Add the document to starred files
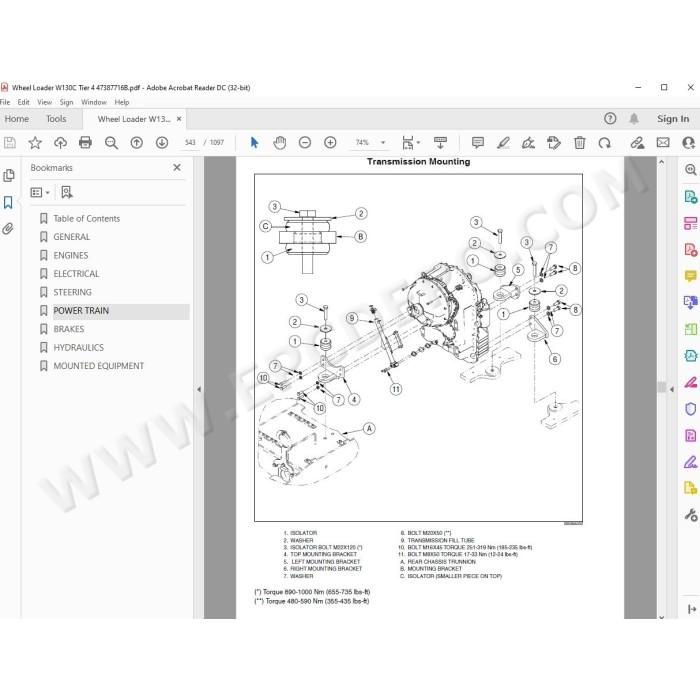700x700 pixels. point(35,143)
